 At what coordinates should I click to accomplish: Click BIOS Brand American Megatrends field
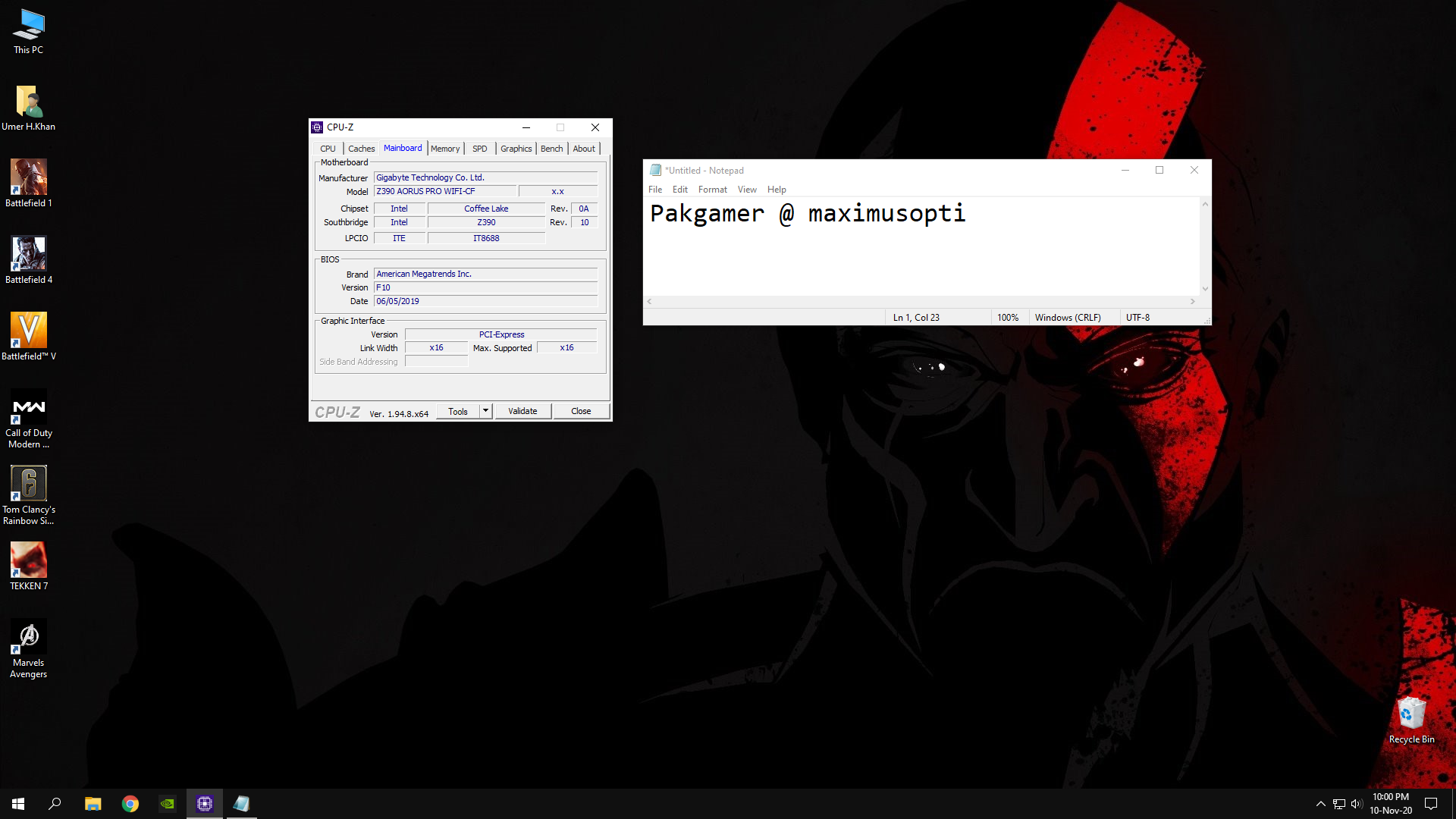pos(485,274)
